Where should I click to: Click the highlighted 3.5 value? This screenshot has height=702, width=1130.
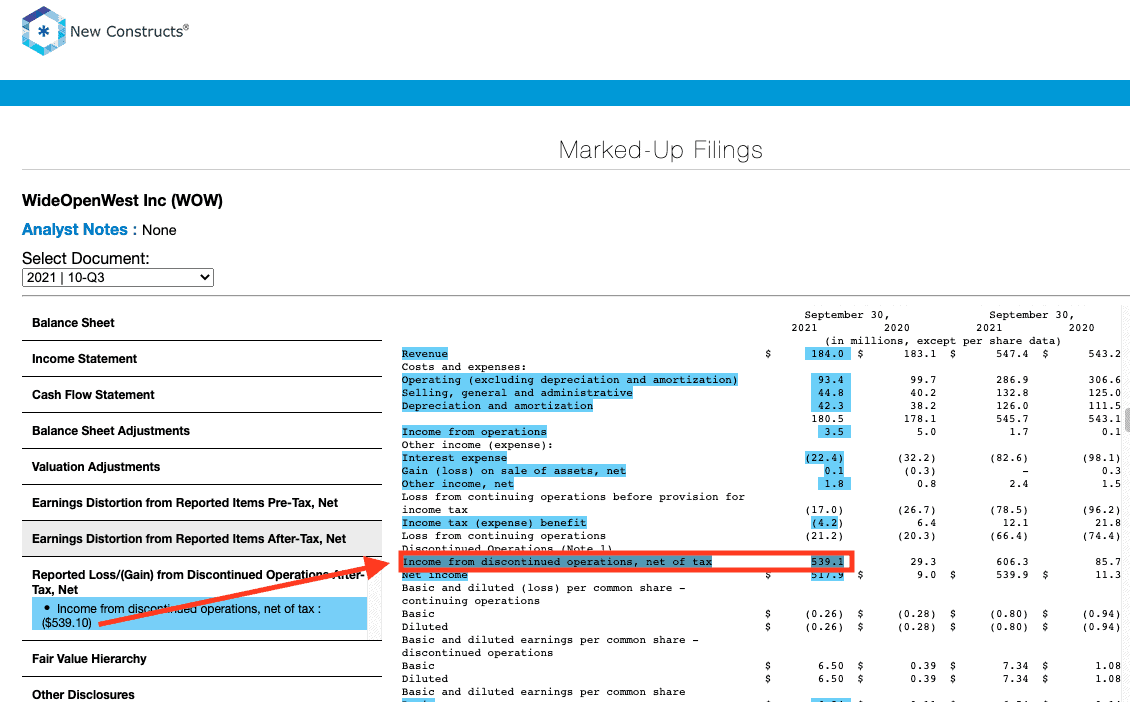point(834,432)
